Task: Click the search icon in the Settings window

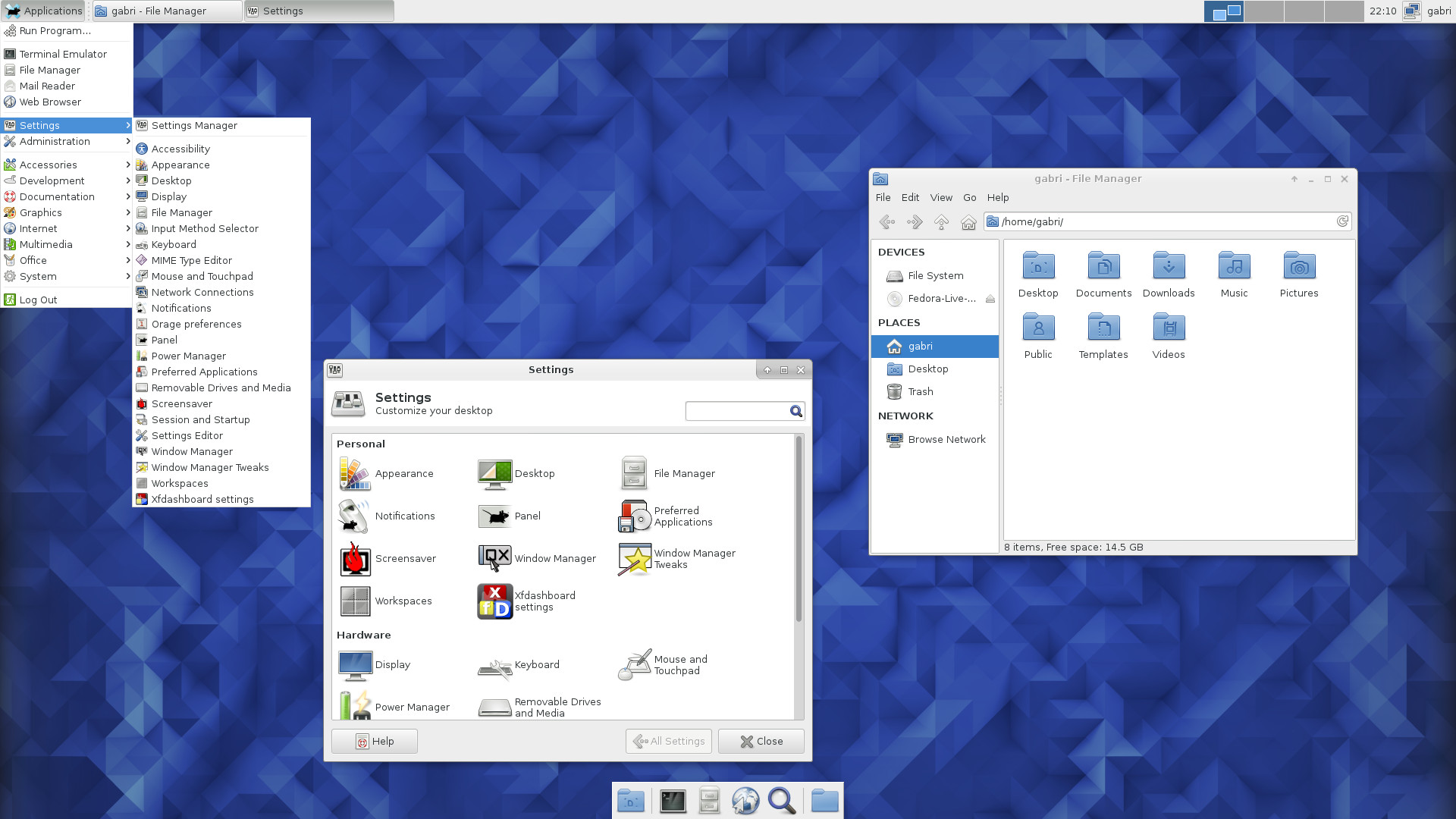Action: 795,411
